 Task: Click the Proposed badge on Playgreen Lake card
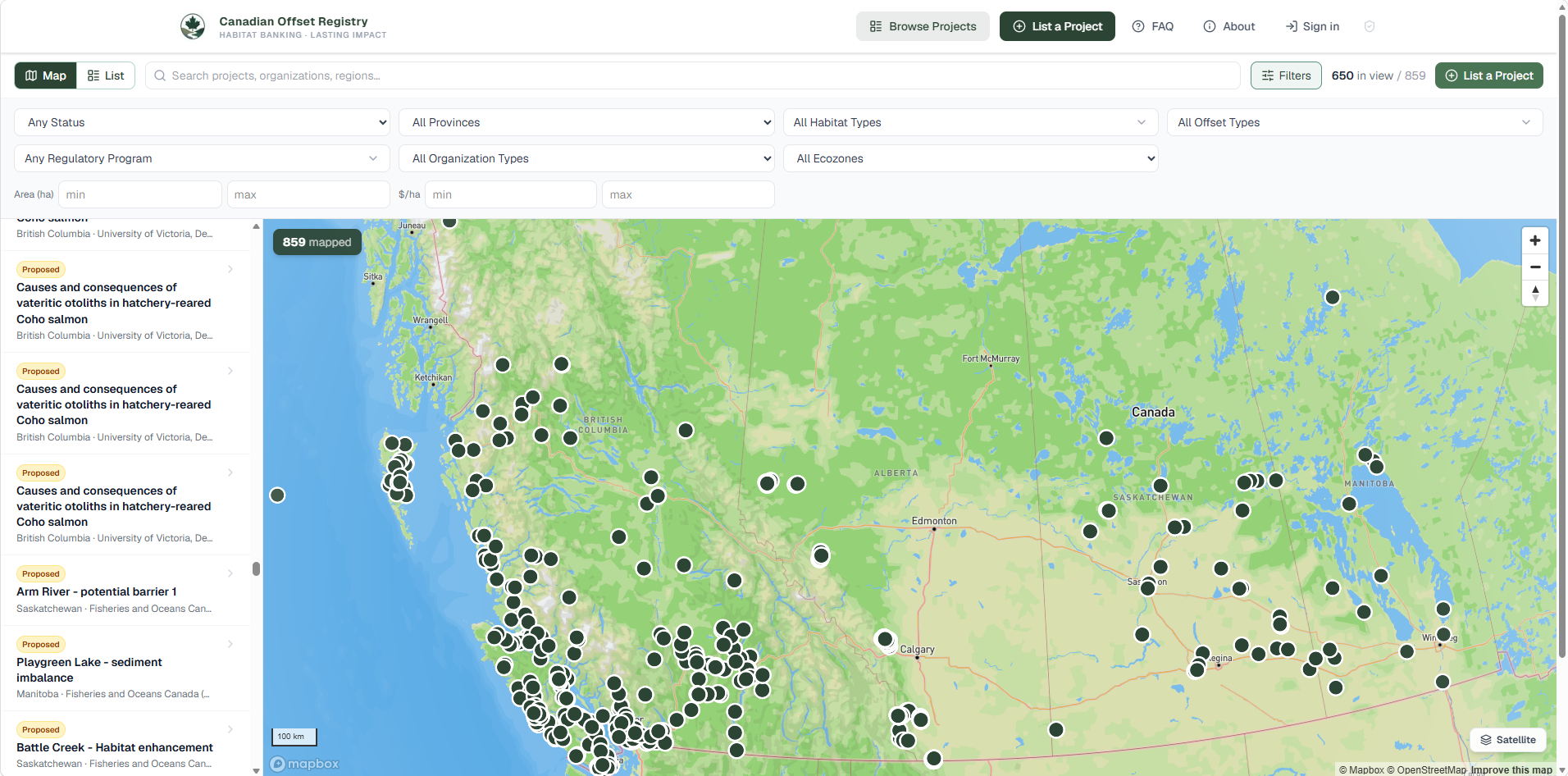coord(41,644)
